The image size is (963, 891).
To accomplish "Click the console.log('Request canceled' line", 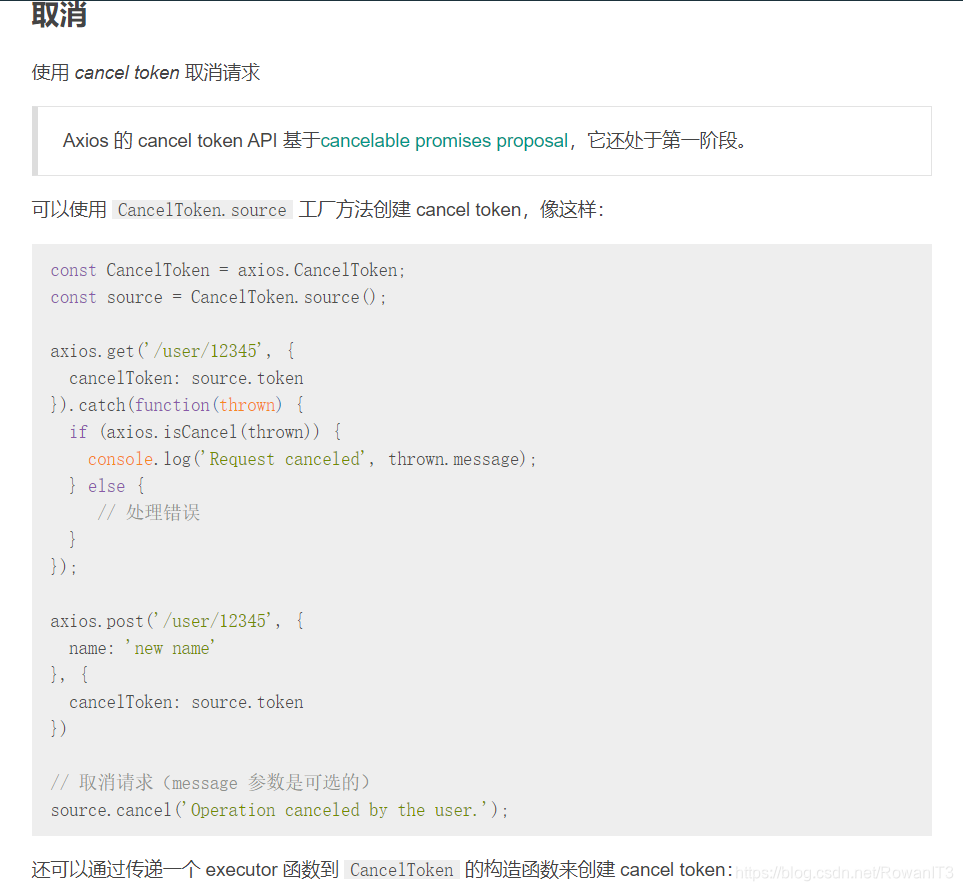I will (312, 459).
